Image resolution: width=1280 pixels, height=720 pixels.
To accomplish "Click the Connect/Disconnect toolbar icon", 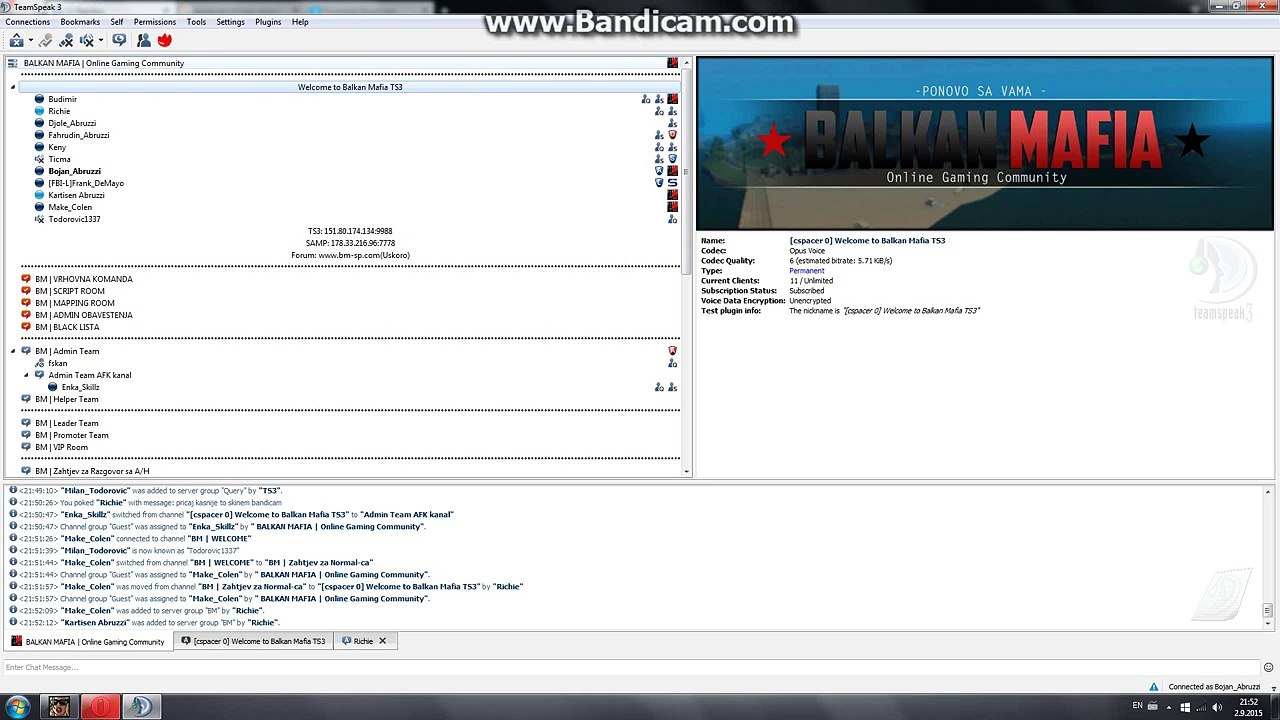I will pyautogui.click(x=17, y=41).
